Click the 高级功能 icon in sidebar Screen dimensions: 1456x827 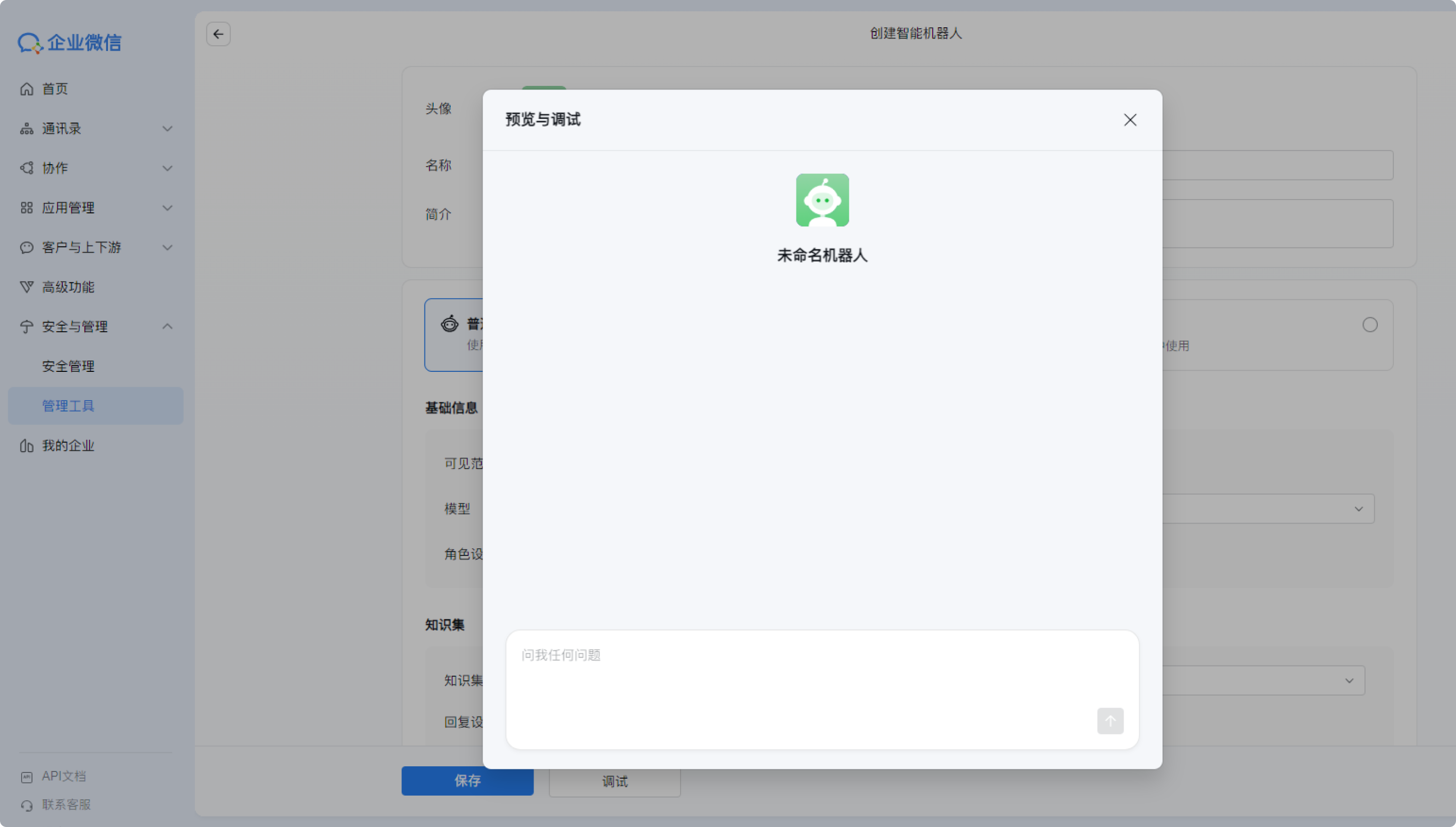27,287
